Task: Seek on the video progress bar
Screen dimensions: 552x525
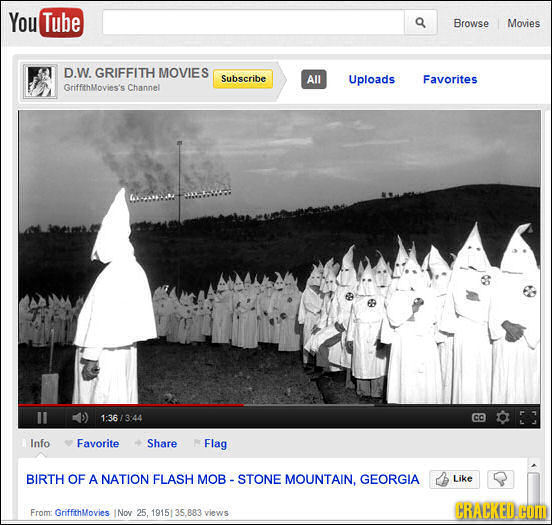Action: 279,405
